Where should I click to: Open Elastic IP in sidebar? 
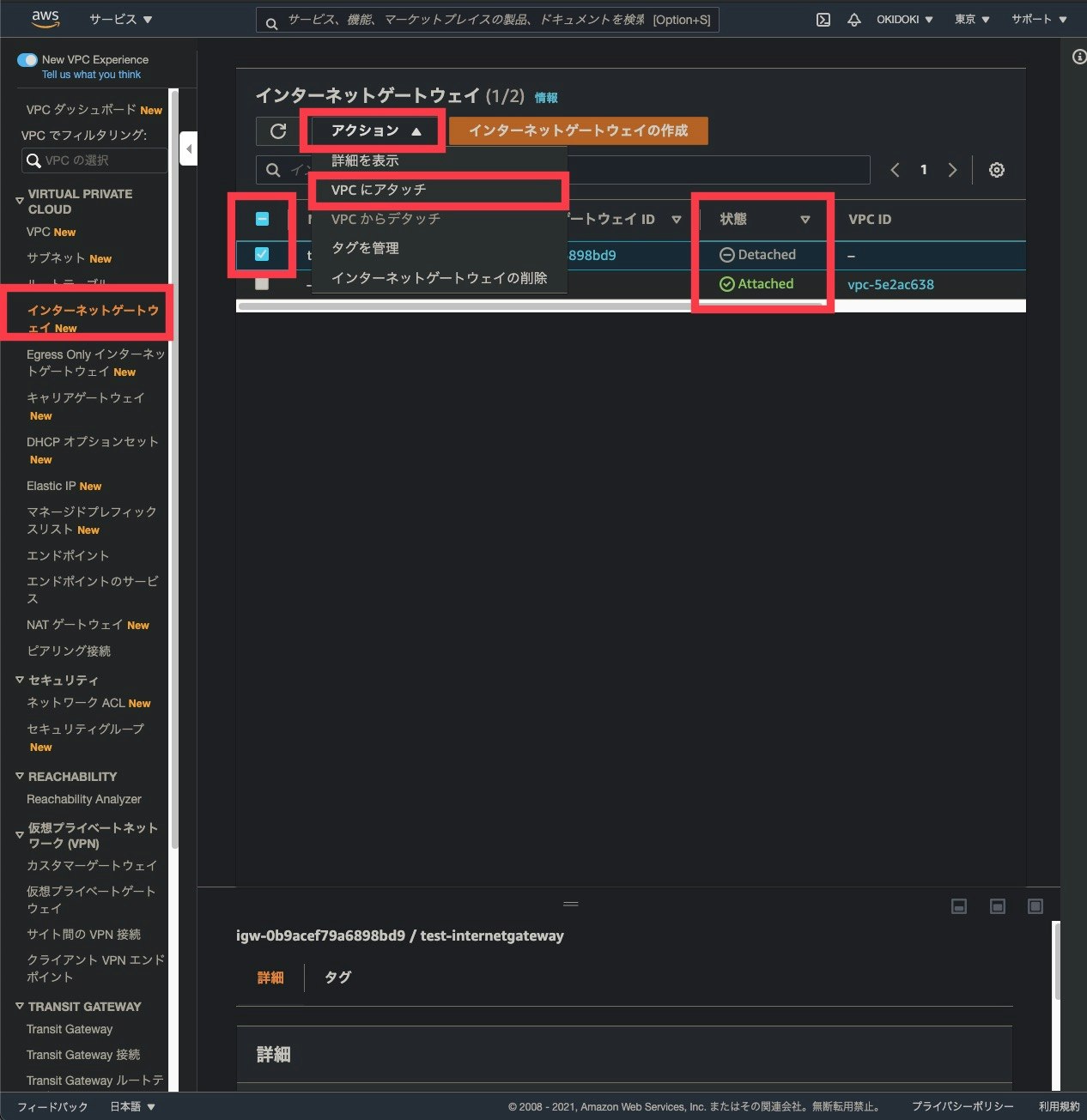(x=52, y=486)
